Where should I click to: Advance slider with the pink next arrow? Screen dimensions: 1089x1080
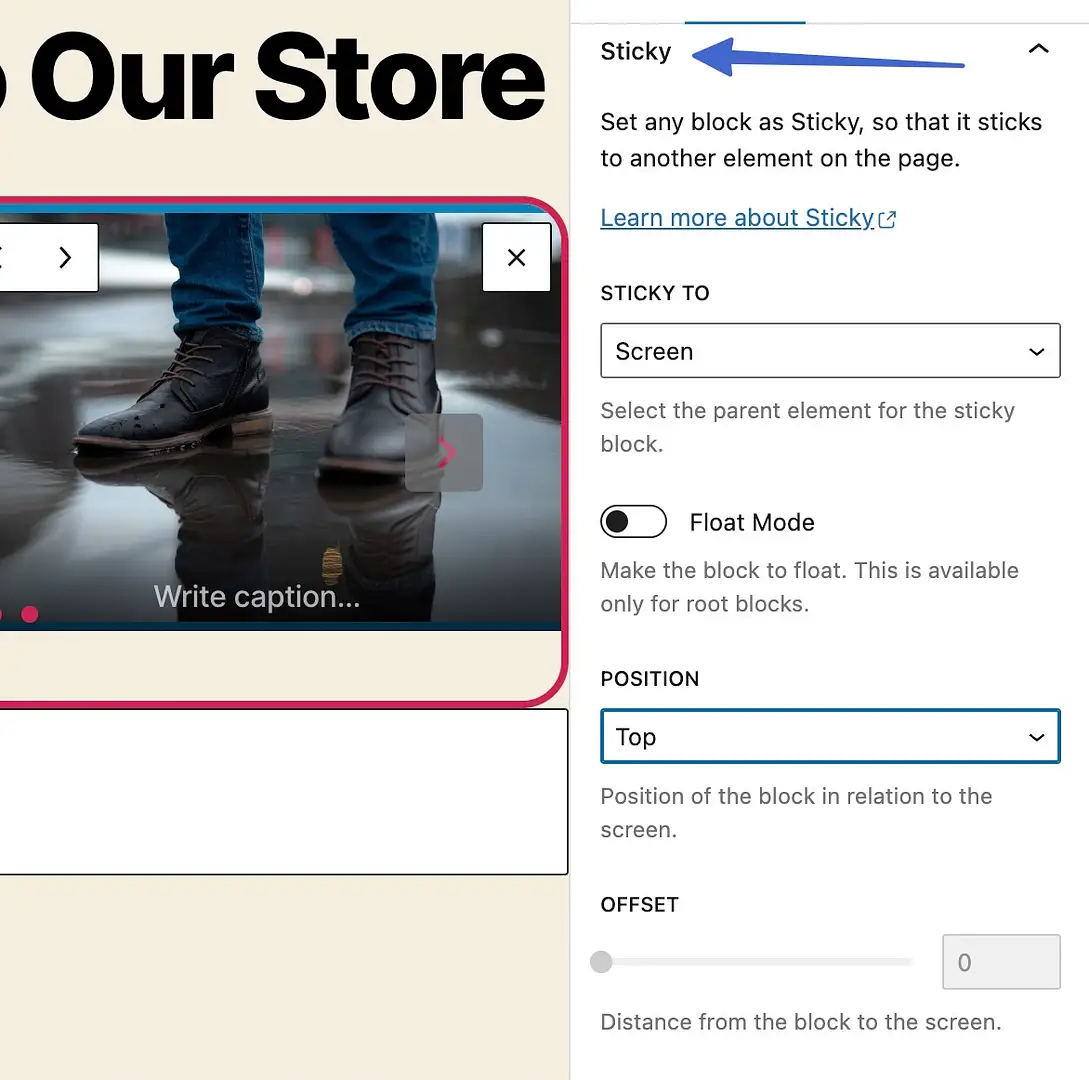pyautogui.click(x=445, y=453)
